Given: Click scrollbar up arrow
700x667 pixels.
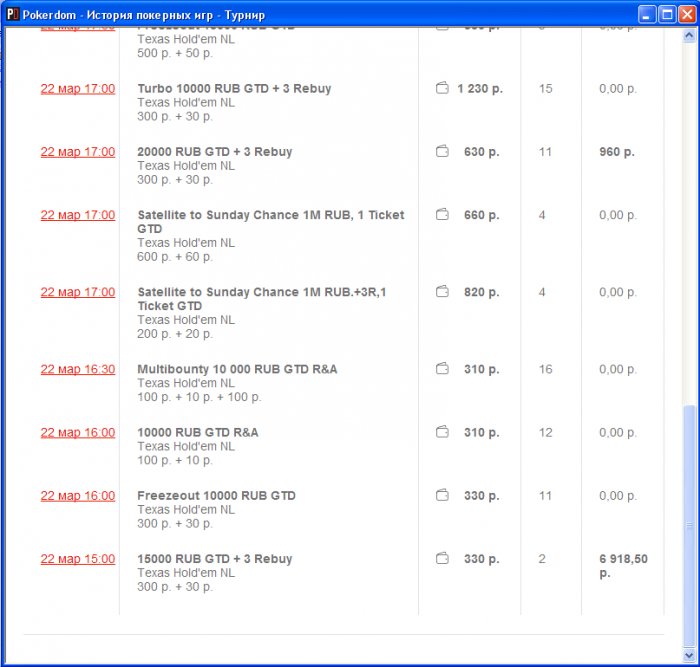Looking at the screenshot, I should [x=689, y=35].
